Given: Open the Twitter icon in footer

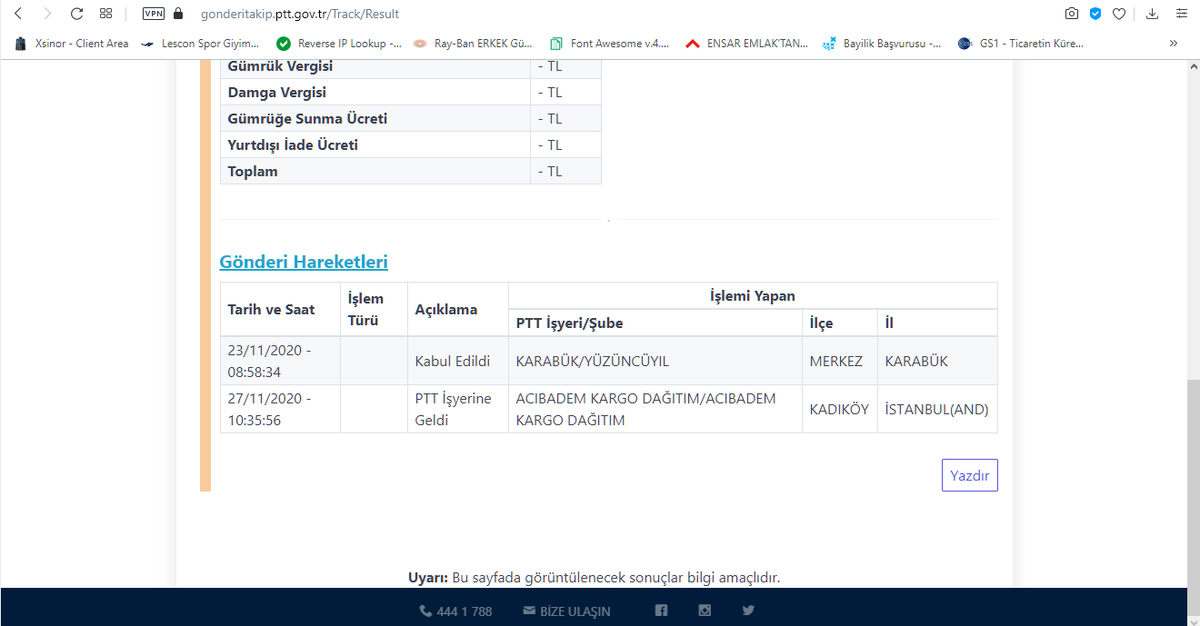Looking at the screenshot, I should click(x=748, y=611).
